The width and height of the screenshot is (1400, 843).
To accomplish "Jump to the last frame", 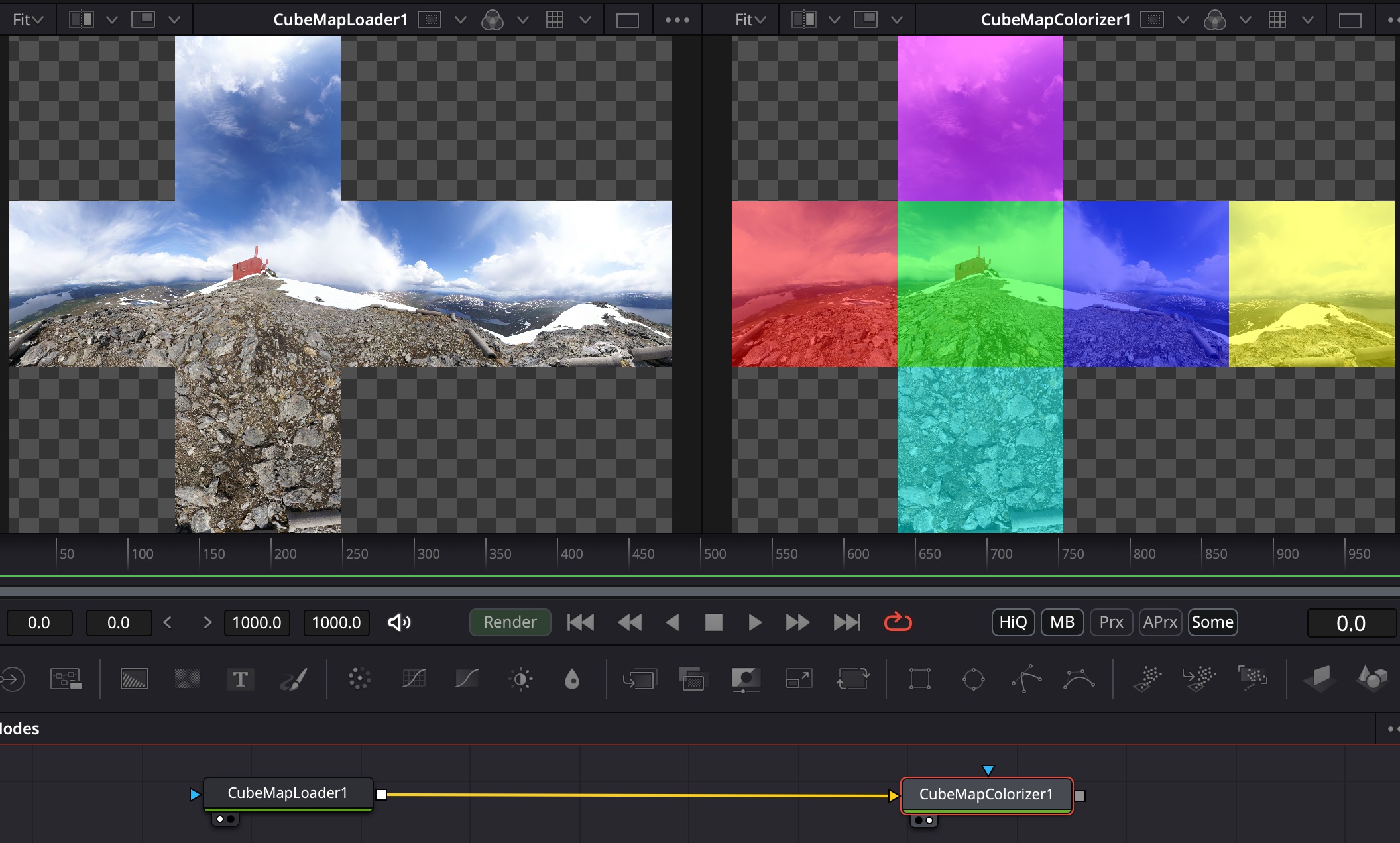I will click(846, 622).
